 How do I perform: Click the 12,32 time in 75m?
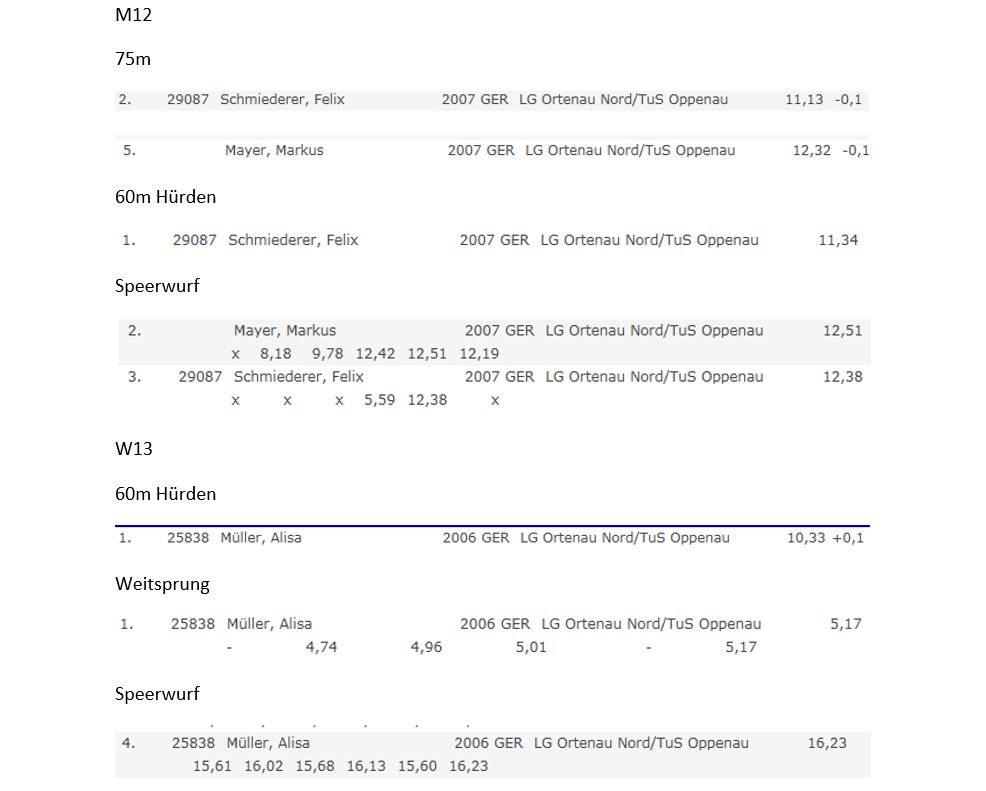pos(811,150)
